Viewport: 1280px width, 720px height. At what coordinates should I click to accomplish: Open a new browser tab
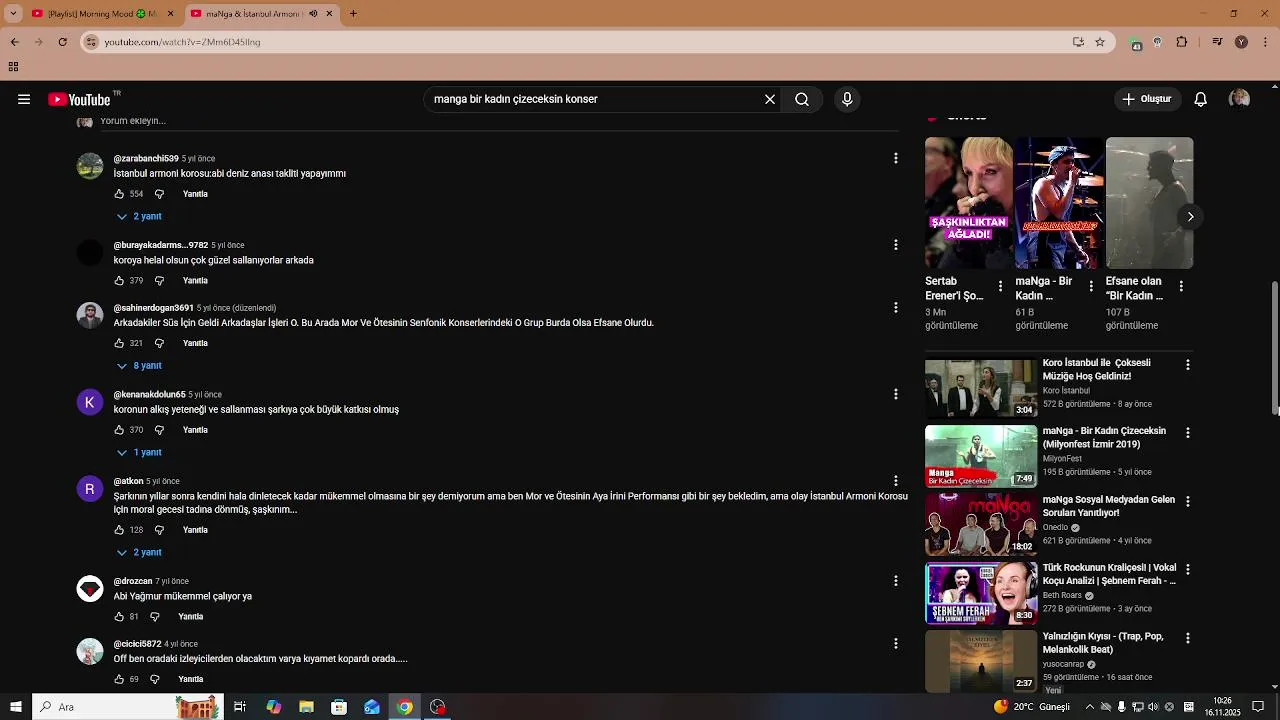pyautogui.click(x=353, y=14)
